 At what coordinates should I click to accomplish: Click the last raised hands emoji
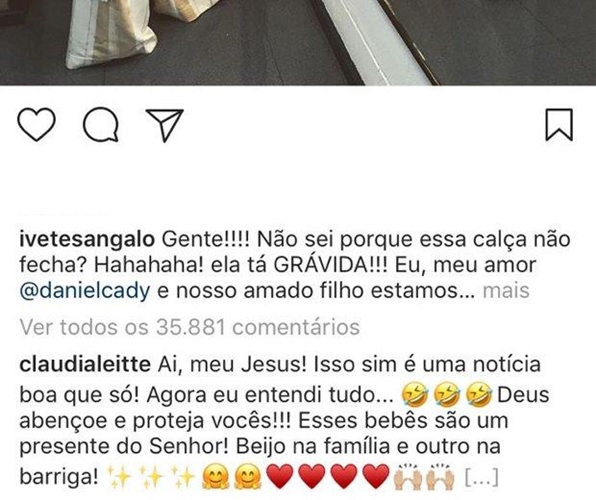(440, 476)
